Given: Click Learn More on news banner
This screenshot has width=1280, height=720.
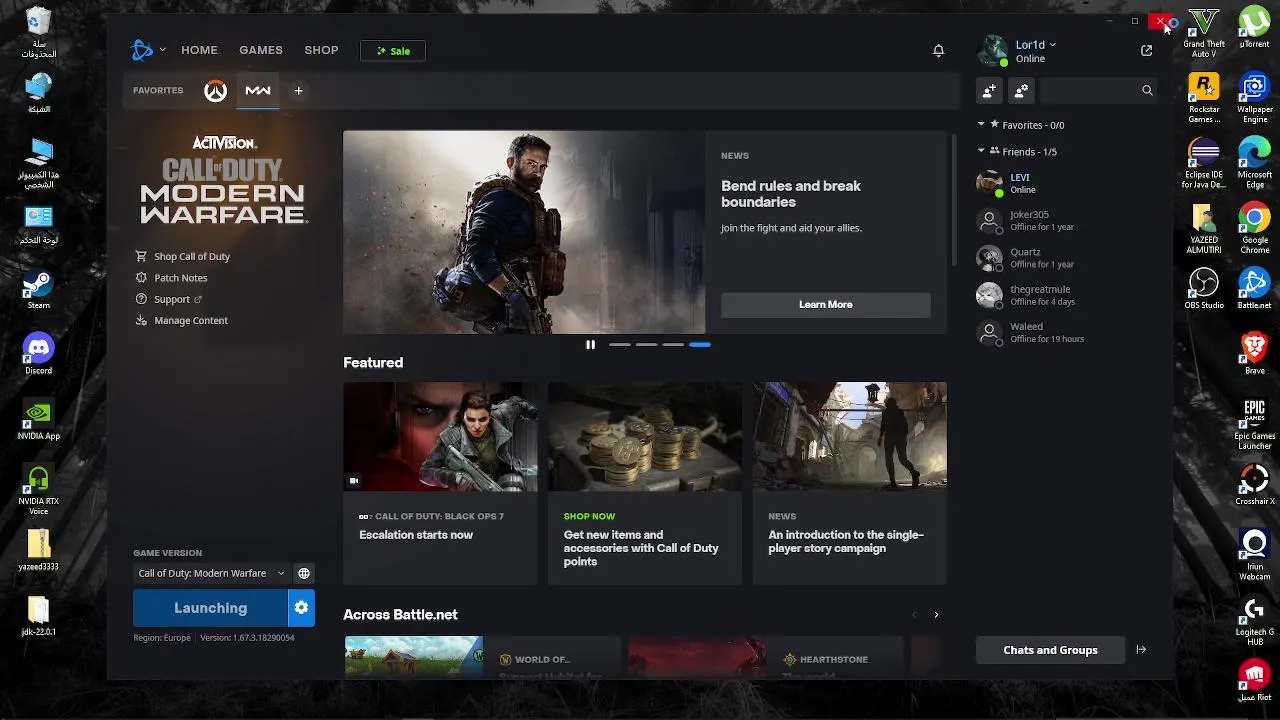Looking at the screenshot, I should point(826,304).
